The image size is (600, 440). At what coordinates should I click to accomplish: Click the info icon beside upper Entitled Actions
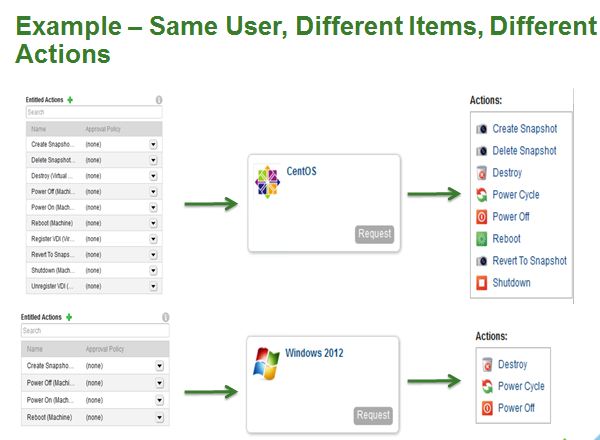click(159, 100)
